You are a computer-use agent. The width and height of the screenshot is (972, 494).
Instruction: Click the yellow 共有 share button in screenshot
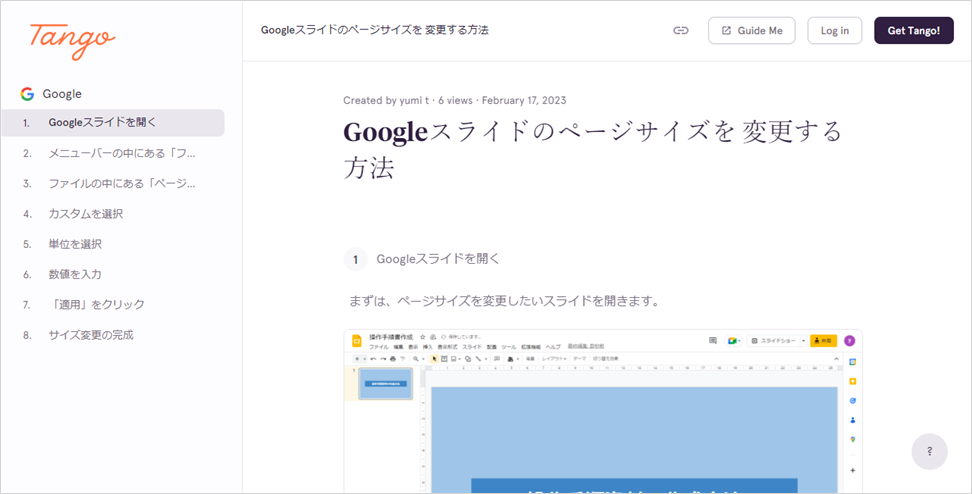tap(824, 341)
